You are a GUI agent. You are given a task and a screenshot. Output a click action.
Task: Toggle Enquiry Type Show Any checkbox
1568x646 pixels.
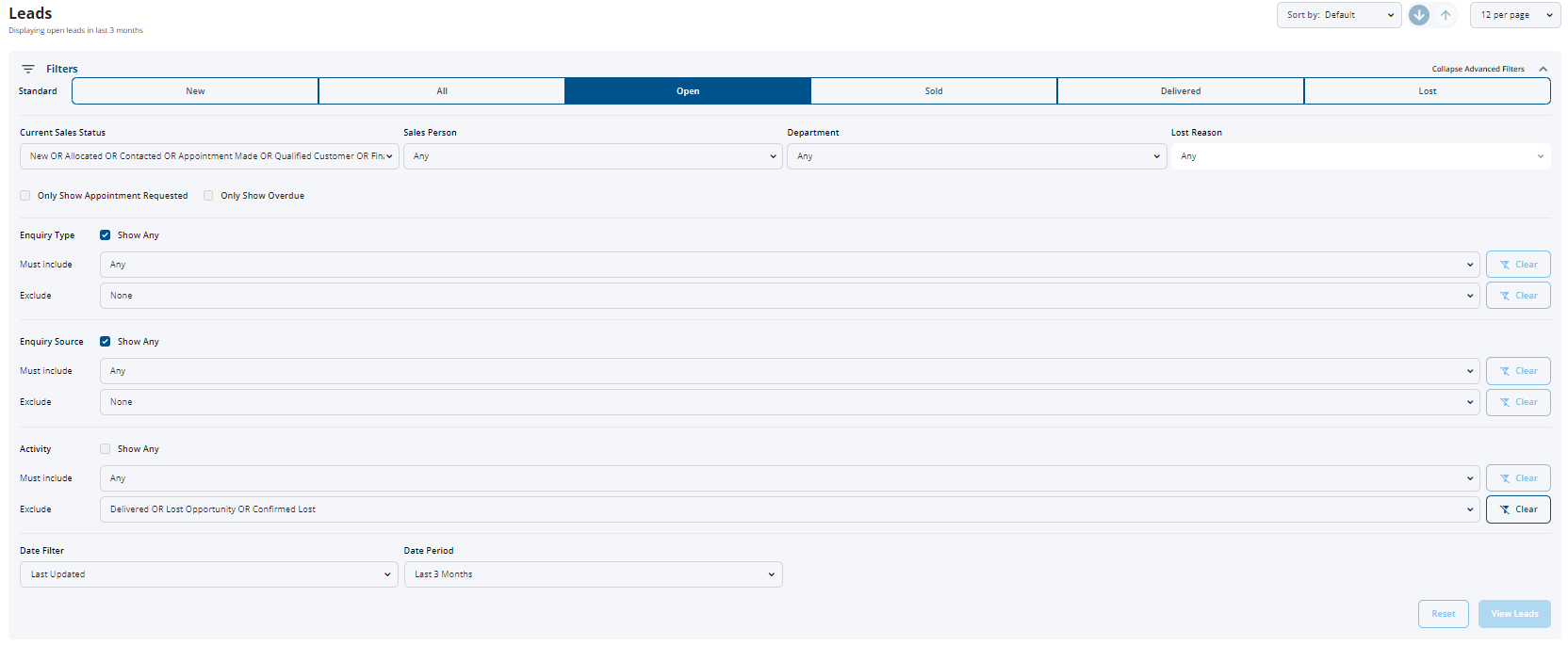coord(105,235)
